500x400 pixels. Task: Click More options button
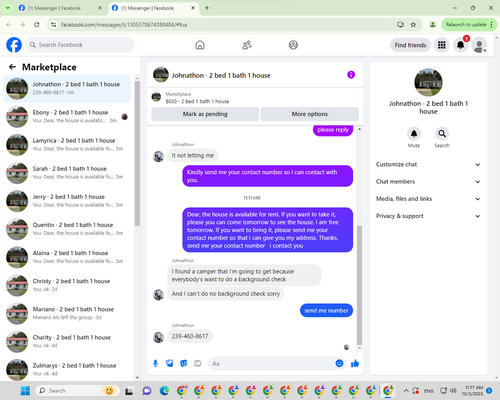tap(310, 114)
